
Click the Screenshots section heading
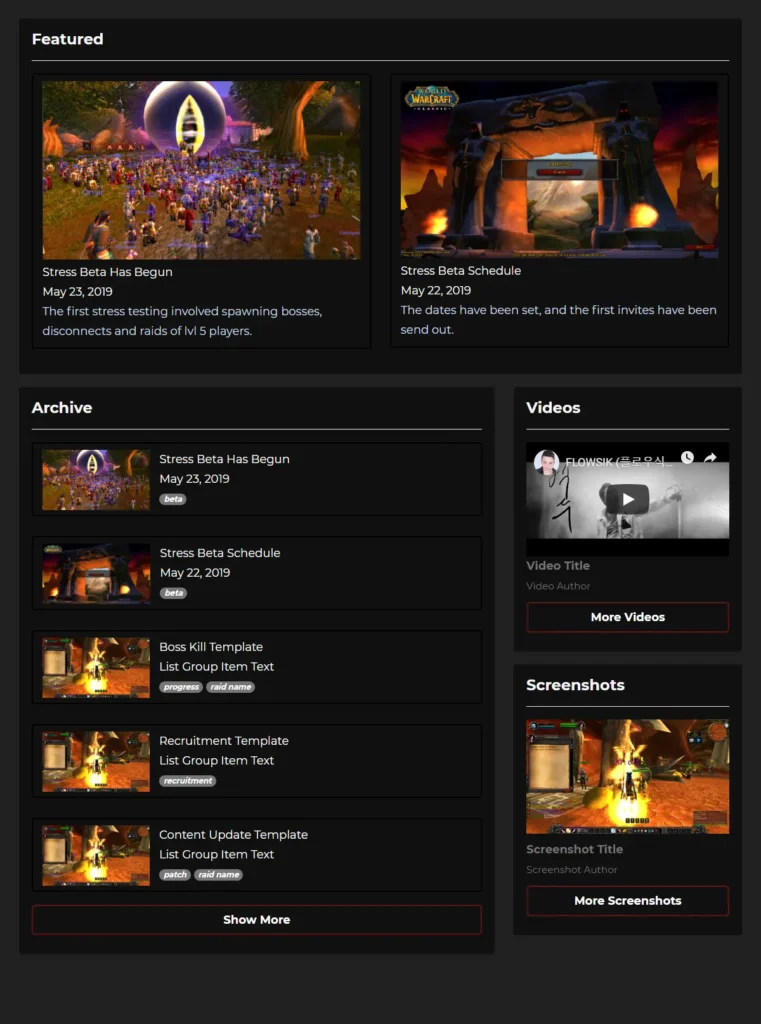point(575,685)
